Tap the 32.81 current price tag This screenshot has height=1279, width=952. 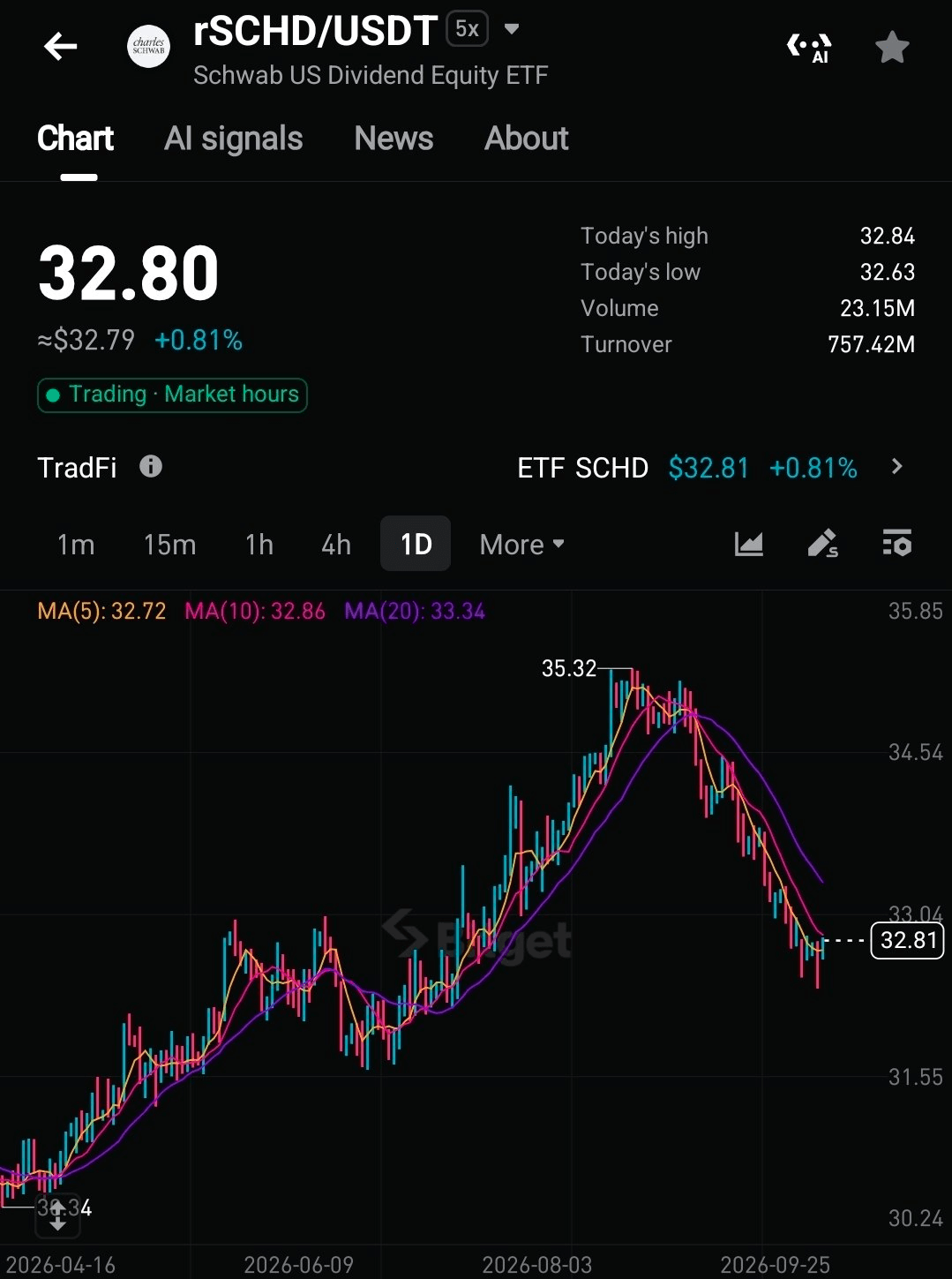pyautogui.click(x=908, y=940)
